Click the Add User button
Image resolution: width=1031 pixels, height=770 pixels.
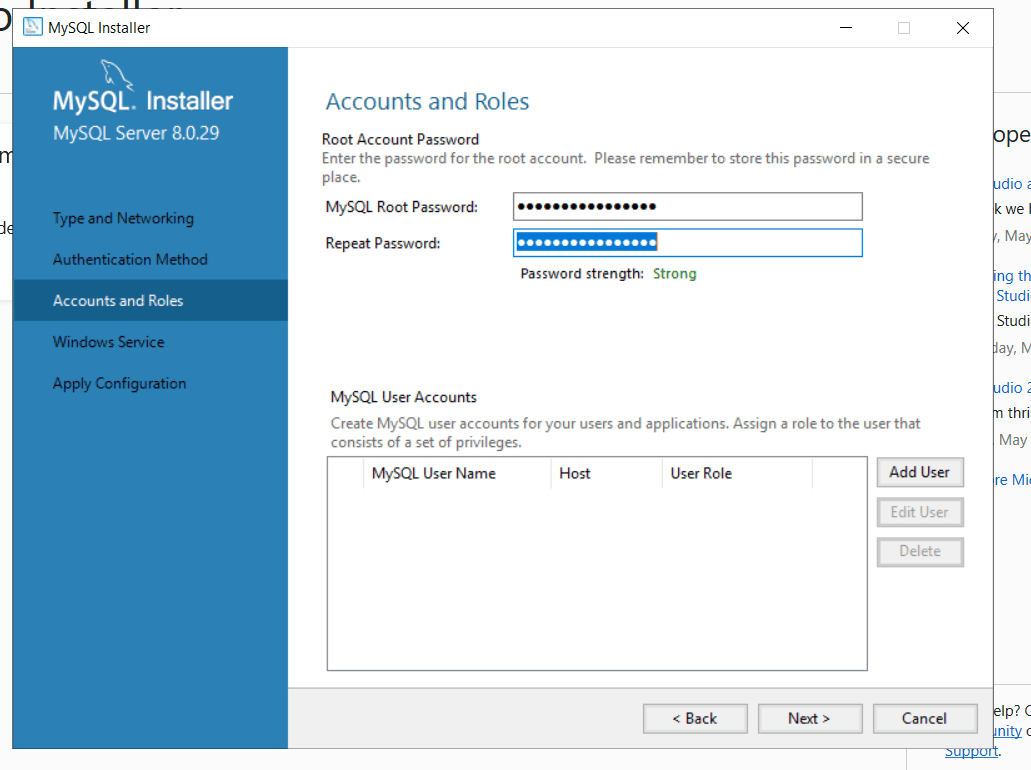tap(919, 472)
